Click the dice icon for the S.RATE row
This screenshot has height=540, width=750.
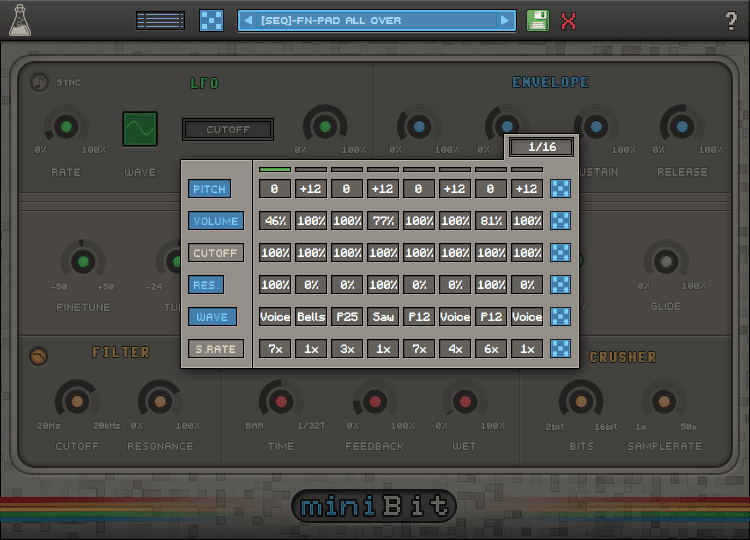coord(562,349)
